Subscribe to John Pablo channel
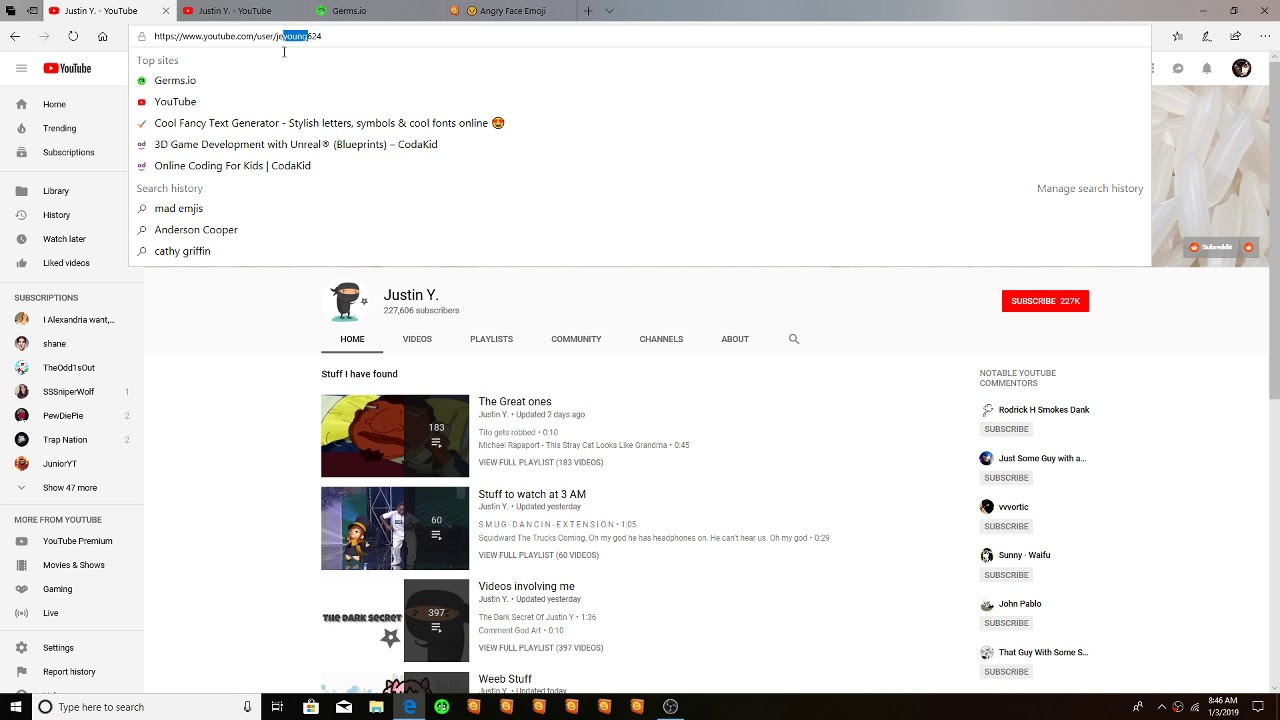Viewport: 1280px width, 720px height. (x=1006, y=623)
